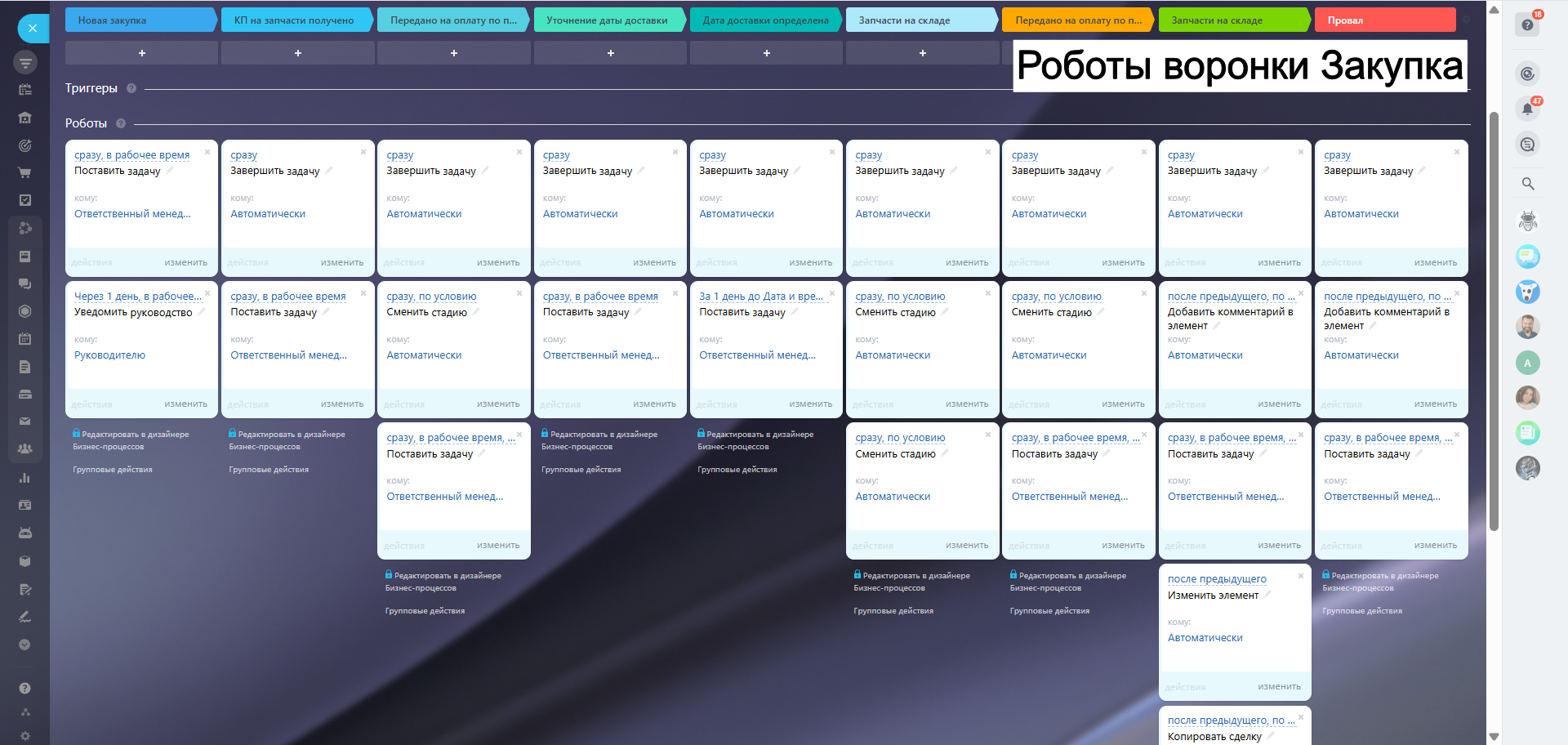Open the green letter A avatar chat
The image size is (1568, 745).
(x=1528, y=363)
